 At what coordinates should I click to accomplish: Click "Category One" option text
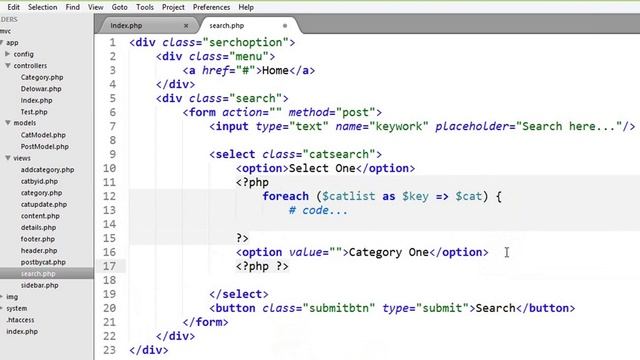[389, 252]
